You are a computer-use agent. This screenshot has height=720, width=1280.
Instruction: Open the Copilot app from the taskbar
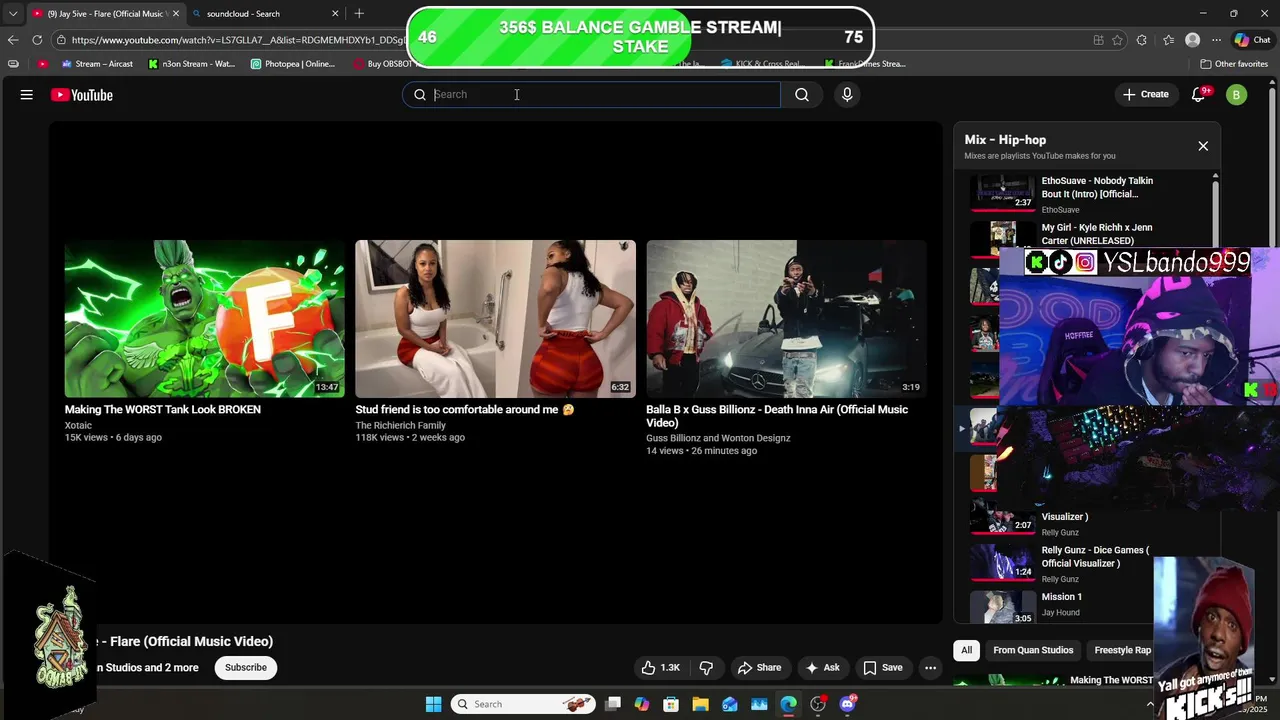click(642, 704)
